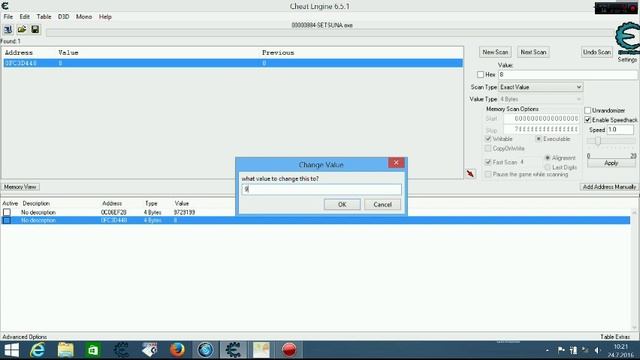Click the Address column header in results
The height and width of the screenshot is (360, 640).
pos(18,53)
